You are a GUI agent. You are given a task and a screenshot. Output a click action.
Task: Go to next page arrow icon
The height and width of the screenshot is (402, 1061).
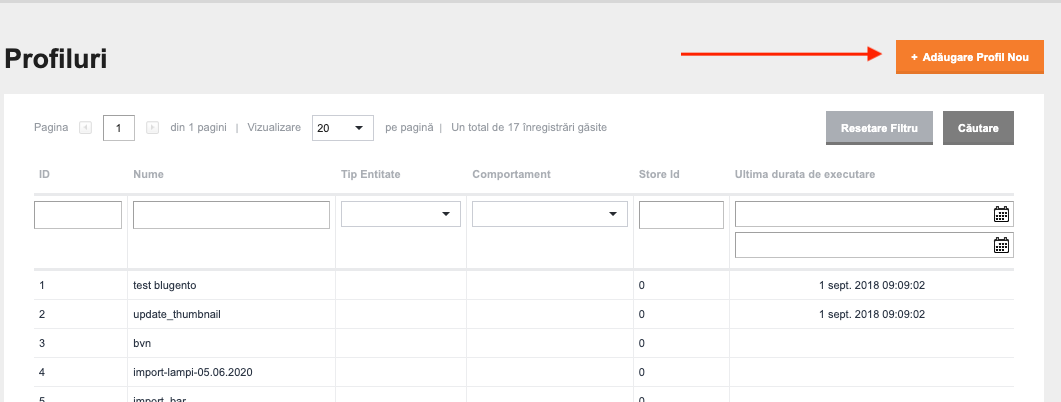(x=152, y=127)
